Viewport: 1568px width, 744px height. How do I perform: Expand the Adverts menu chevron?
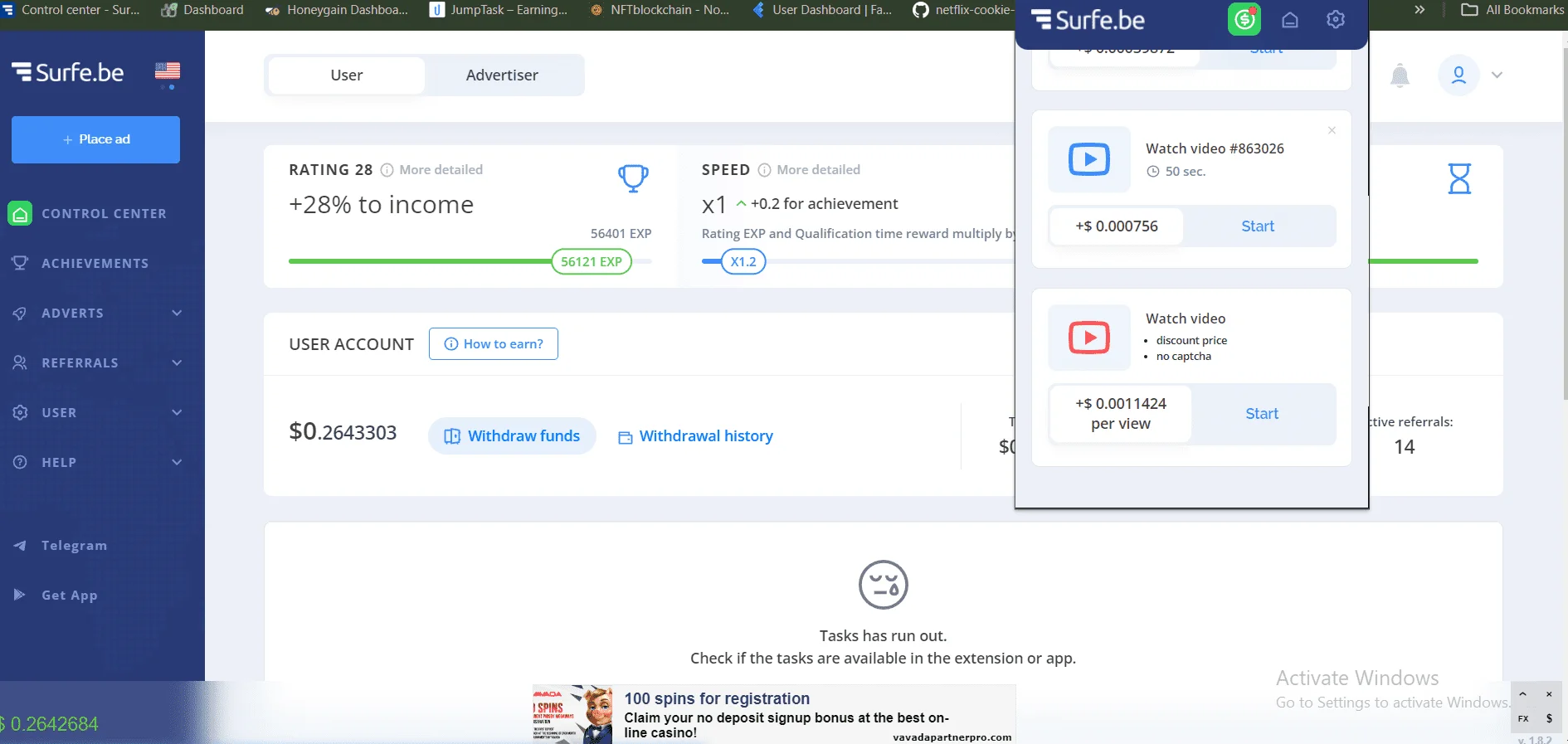pyautogui.click(x=177, y=313)
